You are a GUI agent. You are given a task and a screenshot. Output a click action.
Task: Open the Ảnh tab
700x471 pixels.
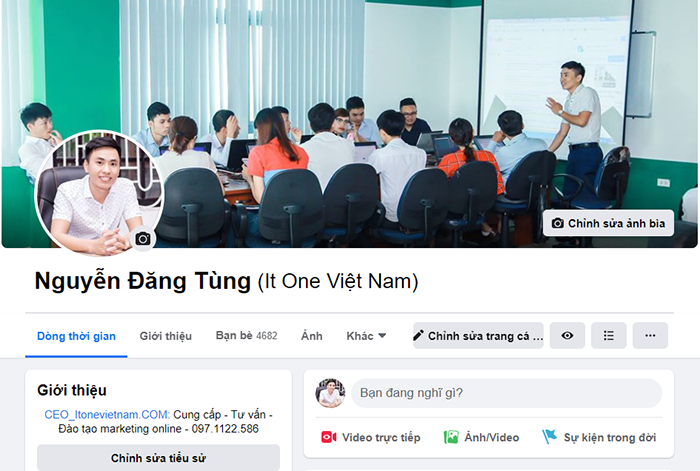pyautogui.click(x=312, y=336)
